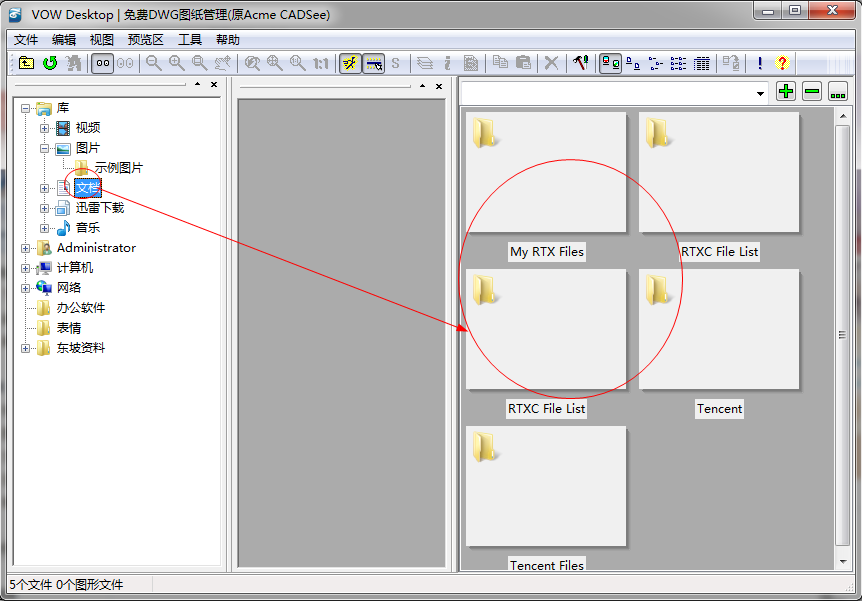Click the zoom previous magnifier icon
The image size is (862, 601).
(252, 63)
